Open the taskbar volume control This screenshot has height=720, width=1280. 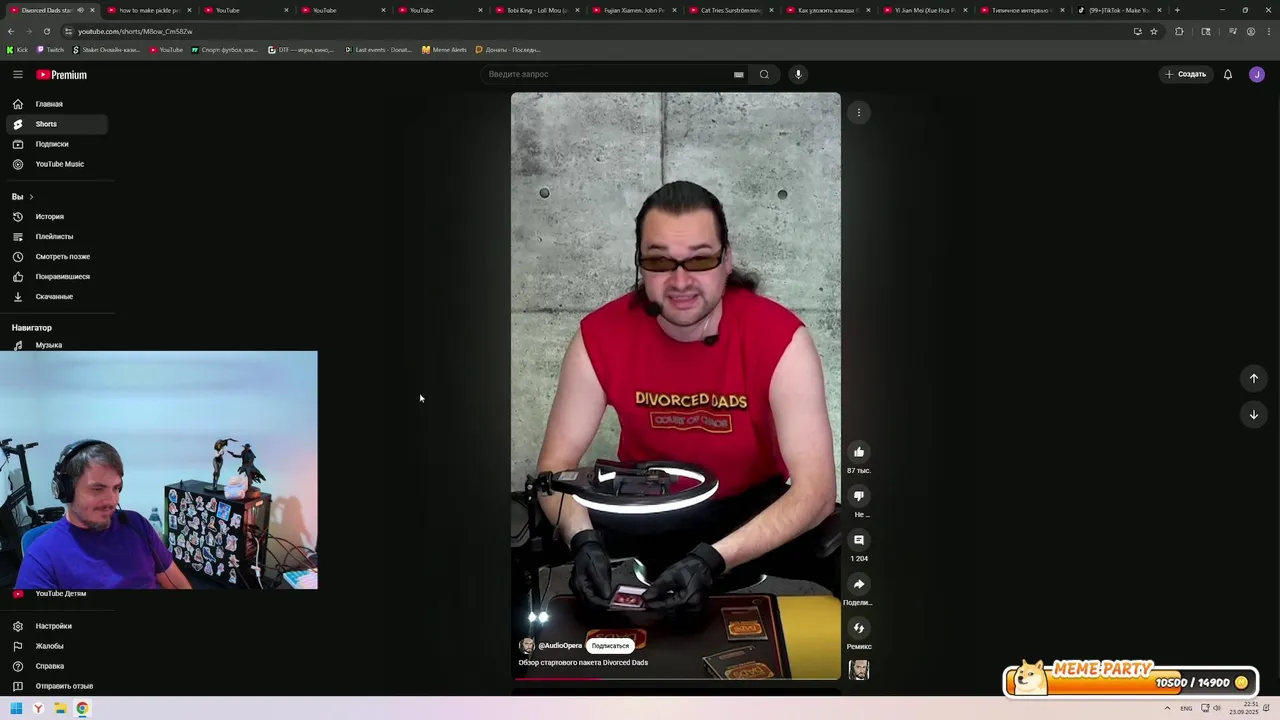tap(1216, 709)
